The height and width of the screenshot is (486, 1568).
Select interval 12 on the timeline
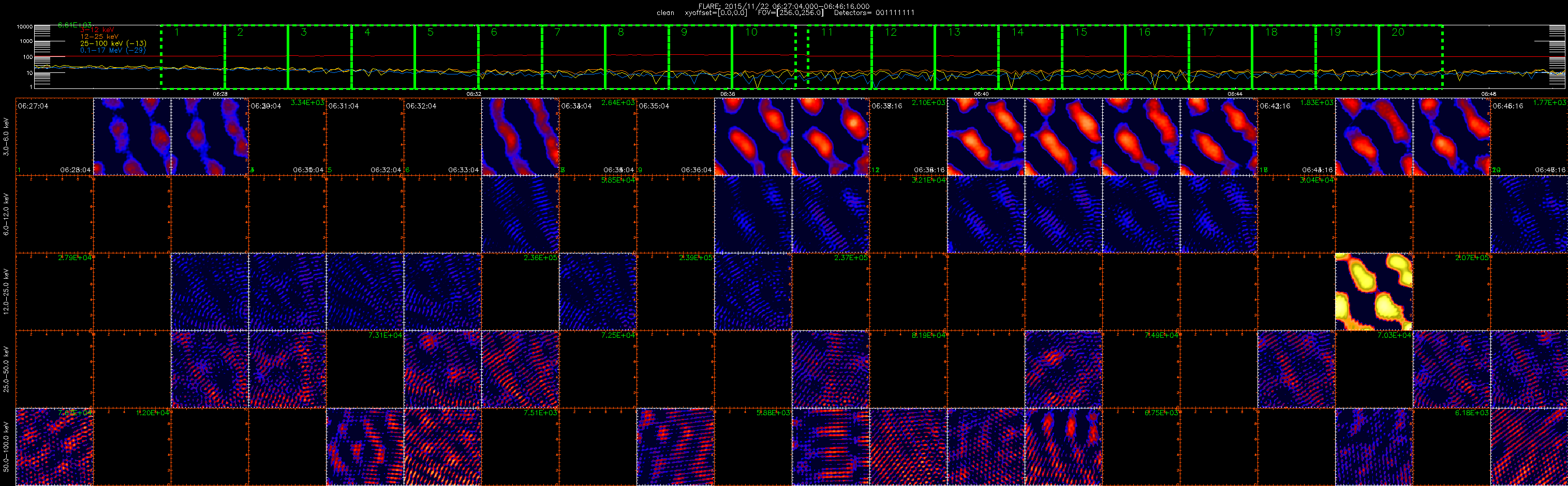(x=904, y=57)
